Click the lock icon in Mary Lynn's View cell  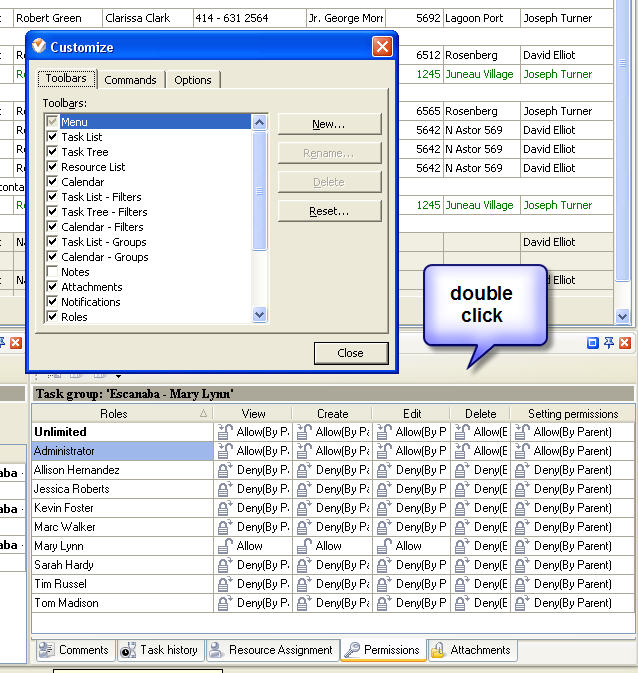(x=225, y=546)
